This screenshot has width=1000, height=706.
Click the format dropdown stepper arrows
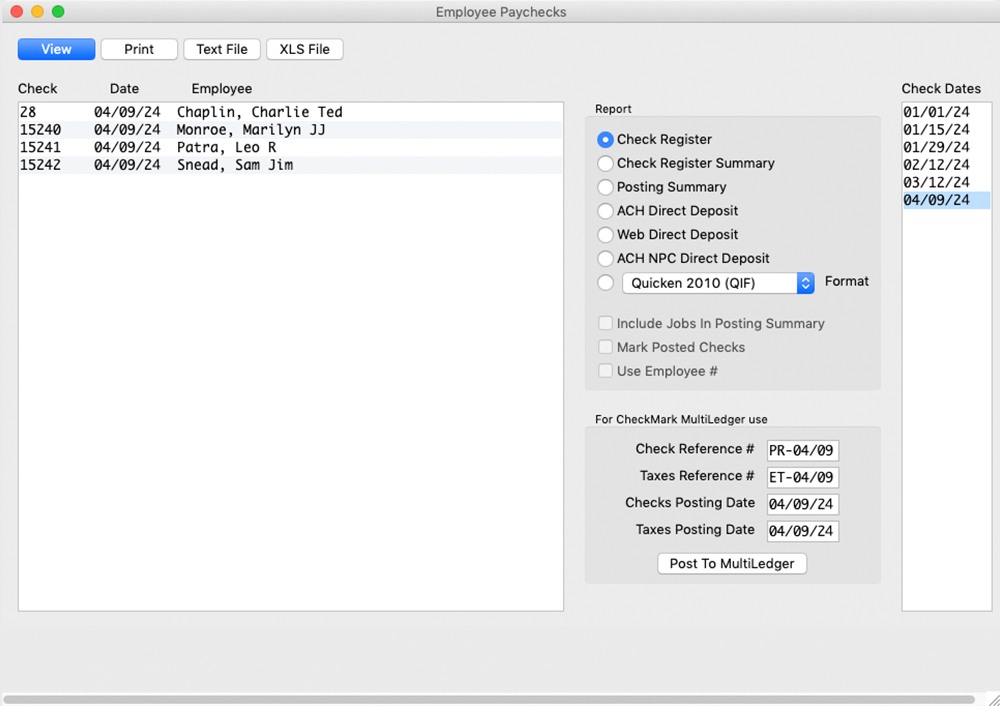806,283
